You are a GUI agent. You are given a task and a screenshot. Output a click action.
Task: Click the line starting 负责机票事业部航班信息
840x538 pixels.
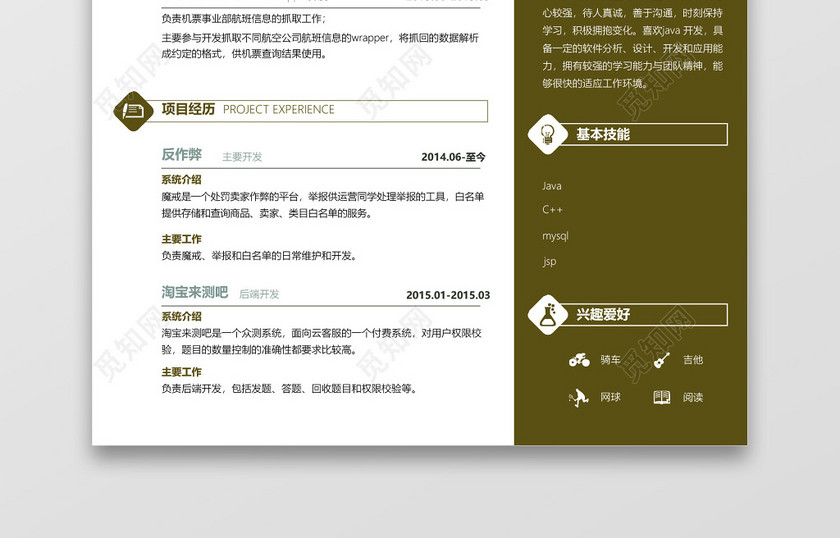click(x=244, y=19)
